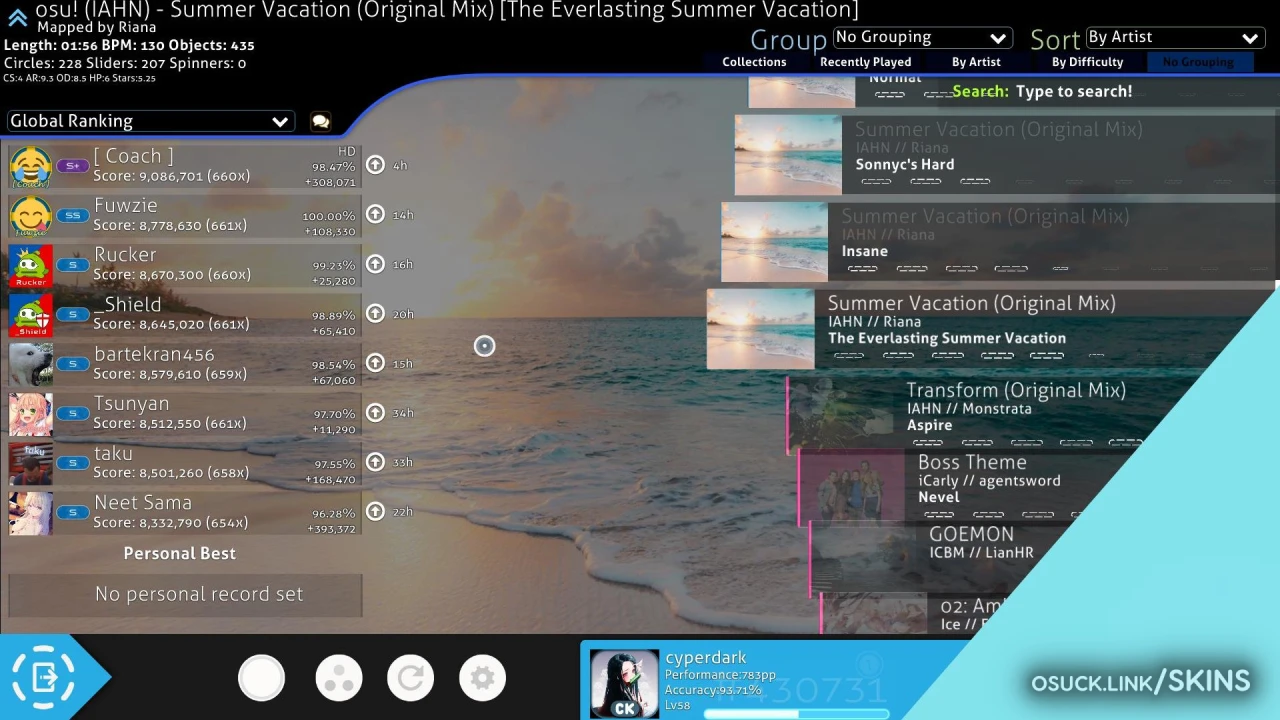Open the Sort By Artist dropdown

coord(1173,38)
